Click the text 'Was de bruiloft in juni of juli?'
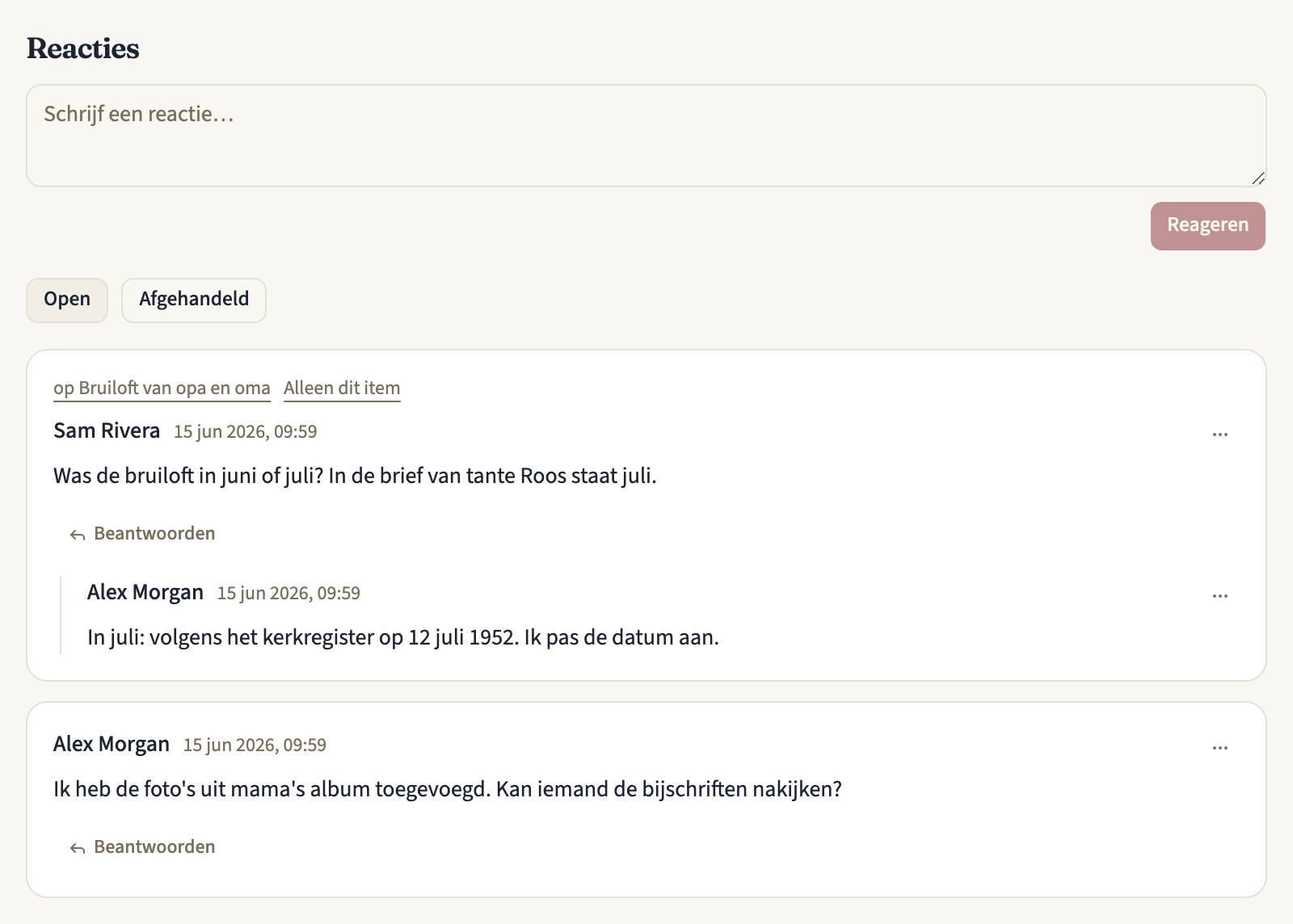The width and height of the screenshot is (1293, 924). click(x=188, y=476)
